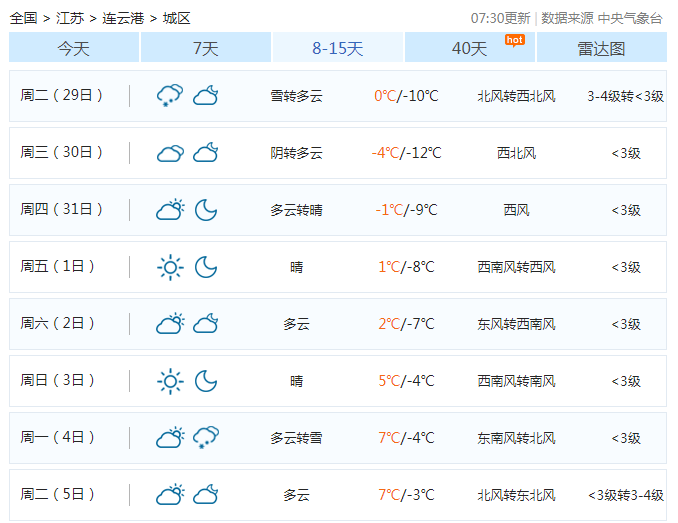Go to 连云港 breadcrumb link
Screen dimensions: 678x523
click(x=123, y=18)
